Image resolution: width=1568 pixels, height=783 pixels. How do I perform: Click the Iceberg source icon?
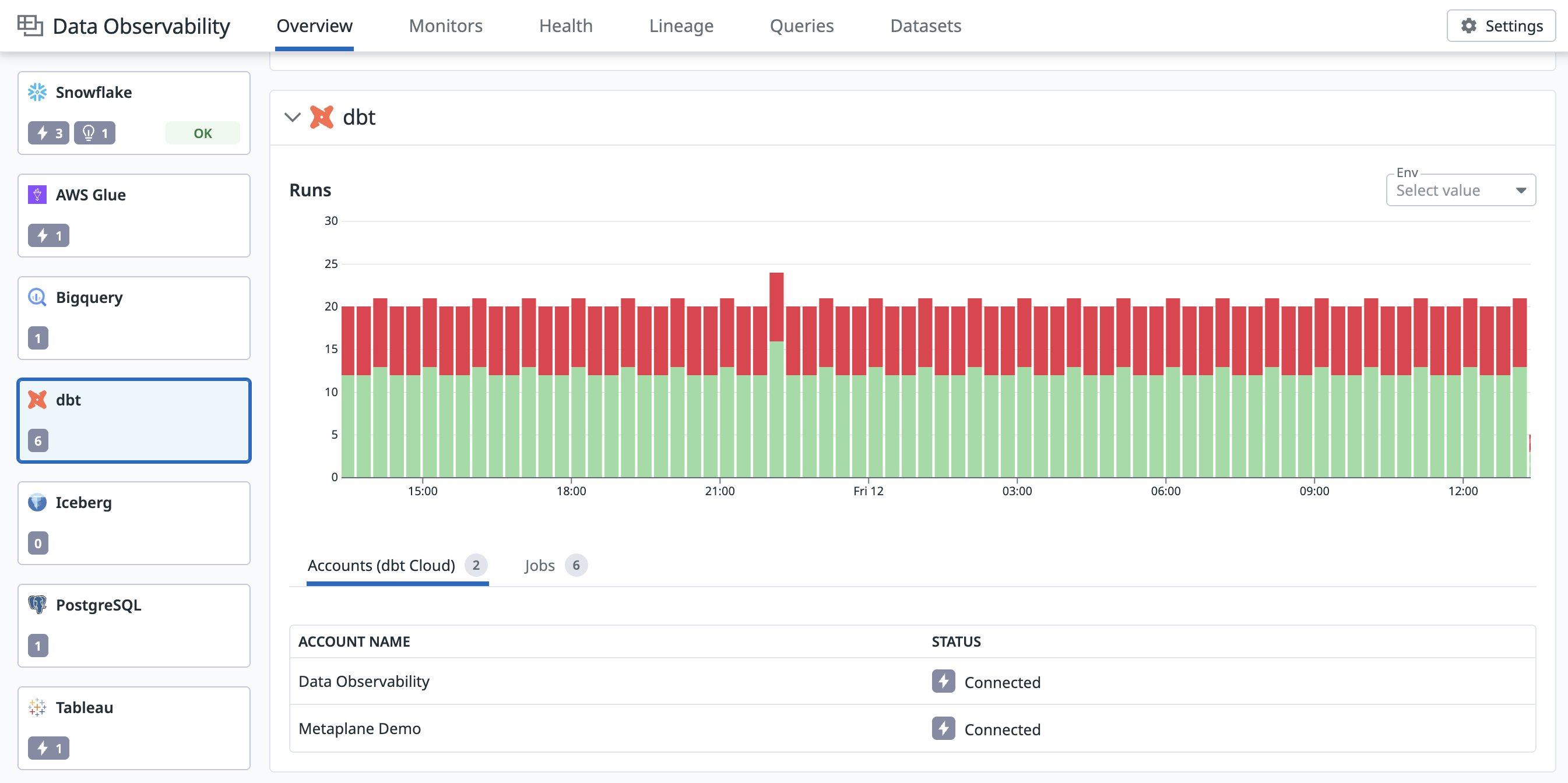pyautogui.click(x=37, y=502)
